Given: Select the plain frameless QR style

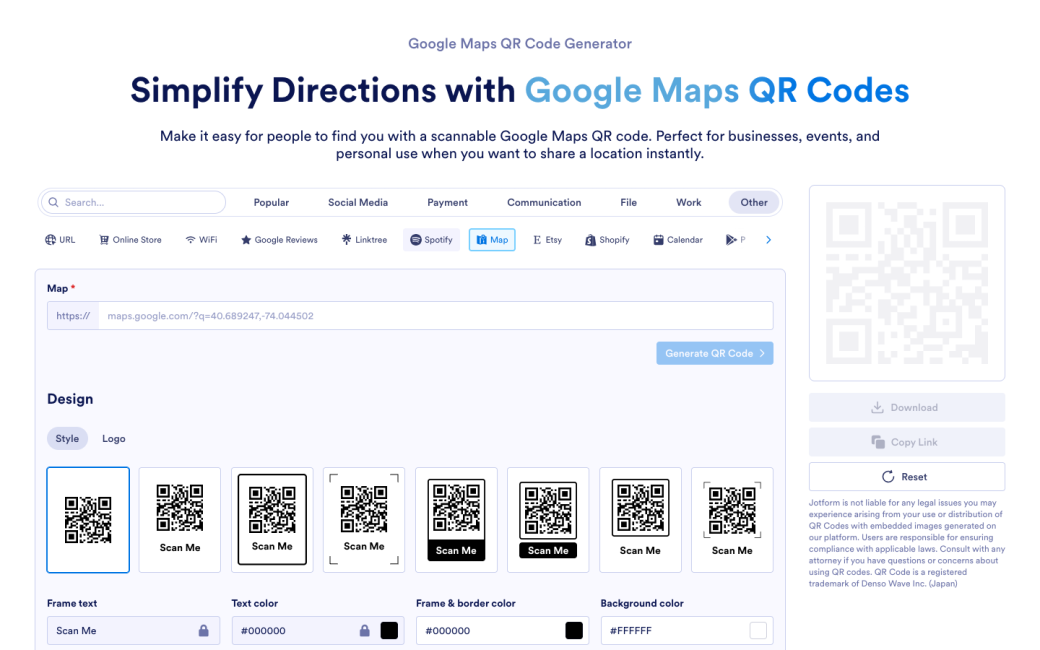Looking at the screenshot, I should point(88,520).
